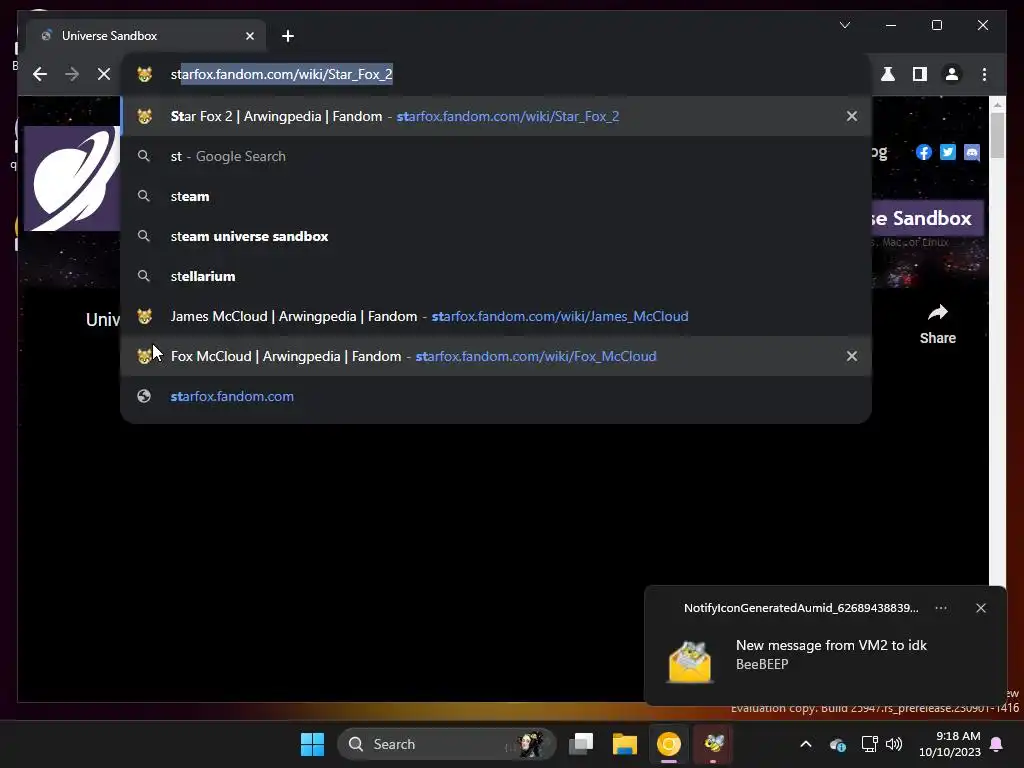Click the address bar URL text
The image size is (1024, 768).
coord(281,74)
